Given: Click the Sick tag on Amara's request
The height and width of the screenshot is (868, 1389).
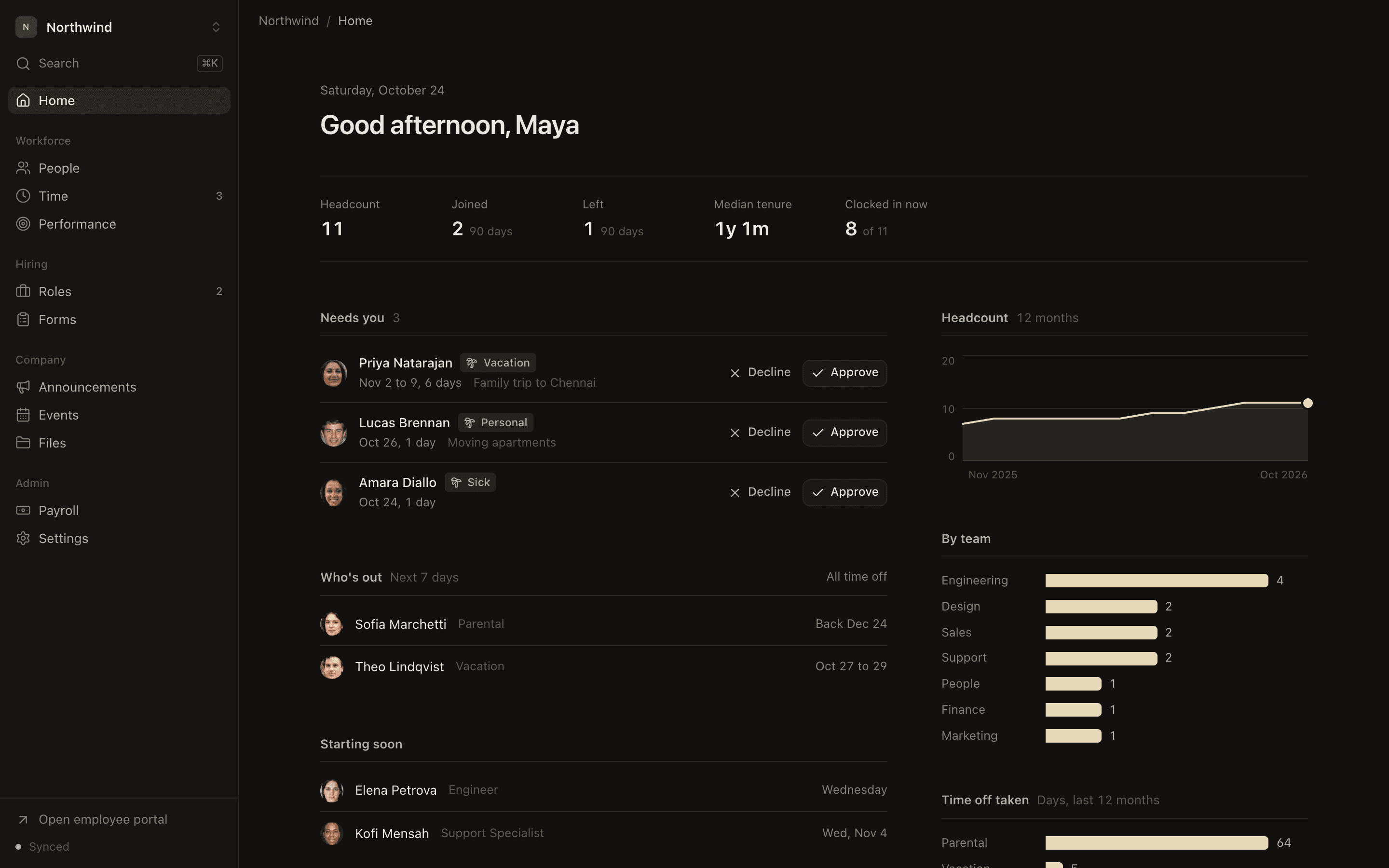Looking at the screenshot, I should tap(470, 482).
